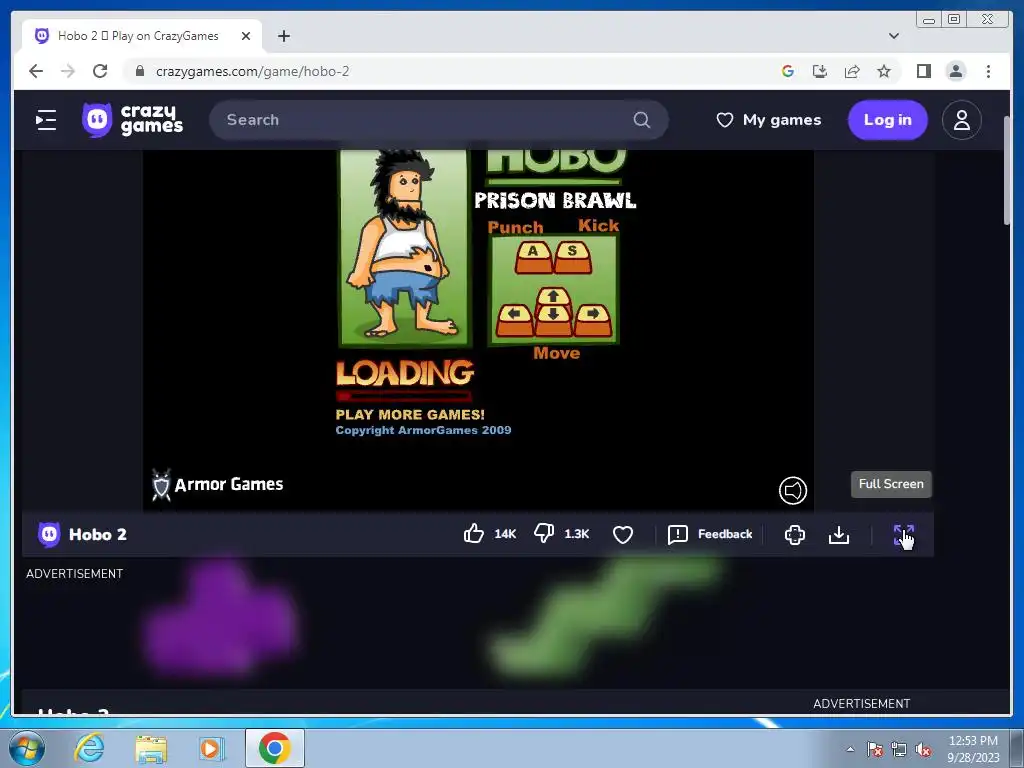
Task: Open My games favorites
Action: pyautogui.click(x=769, y=120)
